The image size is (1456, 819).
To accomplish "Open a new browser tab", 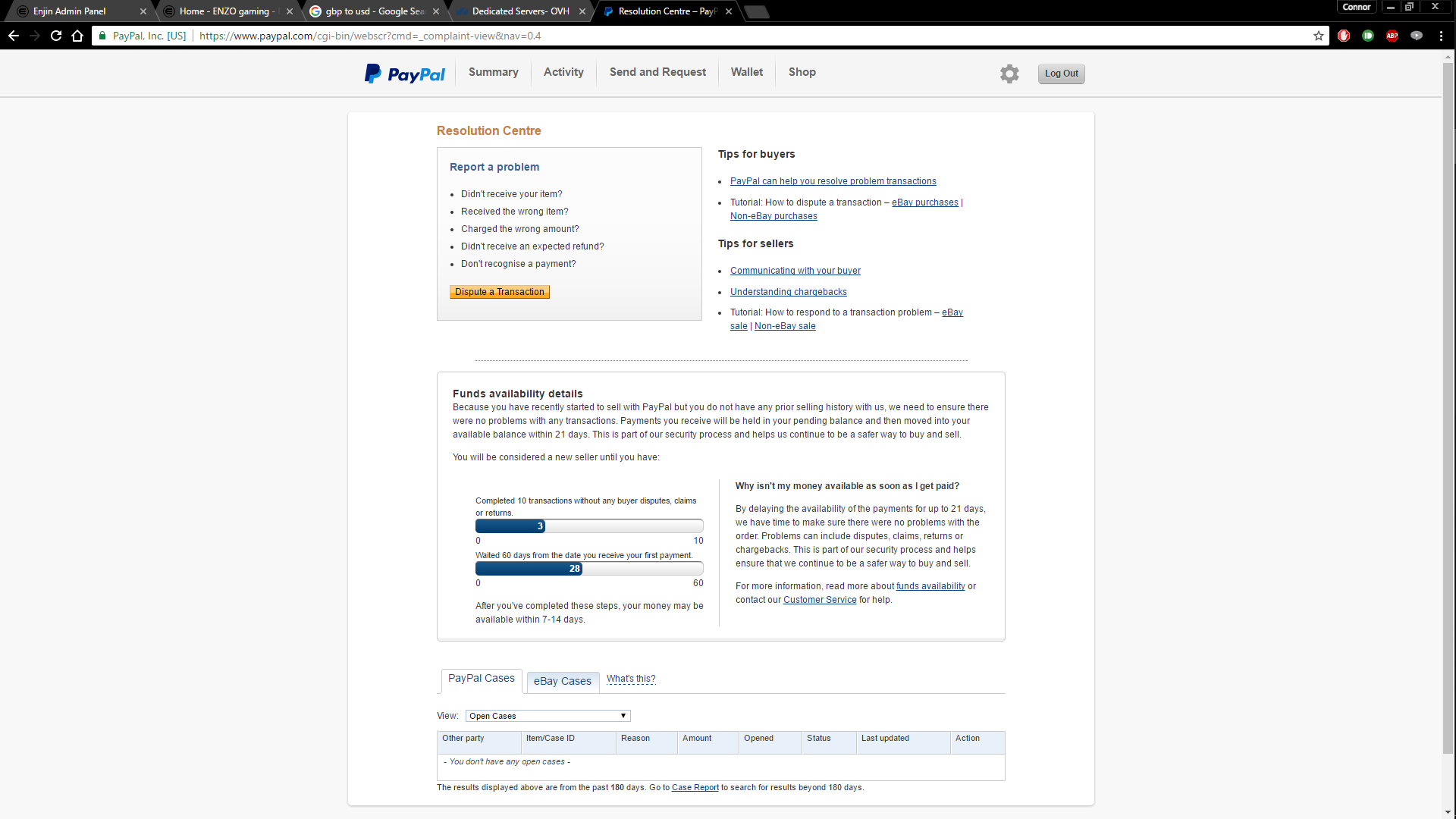I will 756,11.
